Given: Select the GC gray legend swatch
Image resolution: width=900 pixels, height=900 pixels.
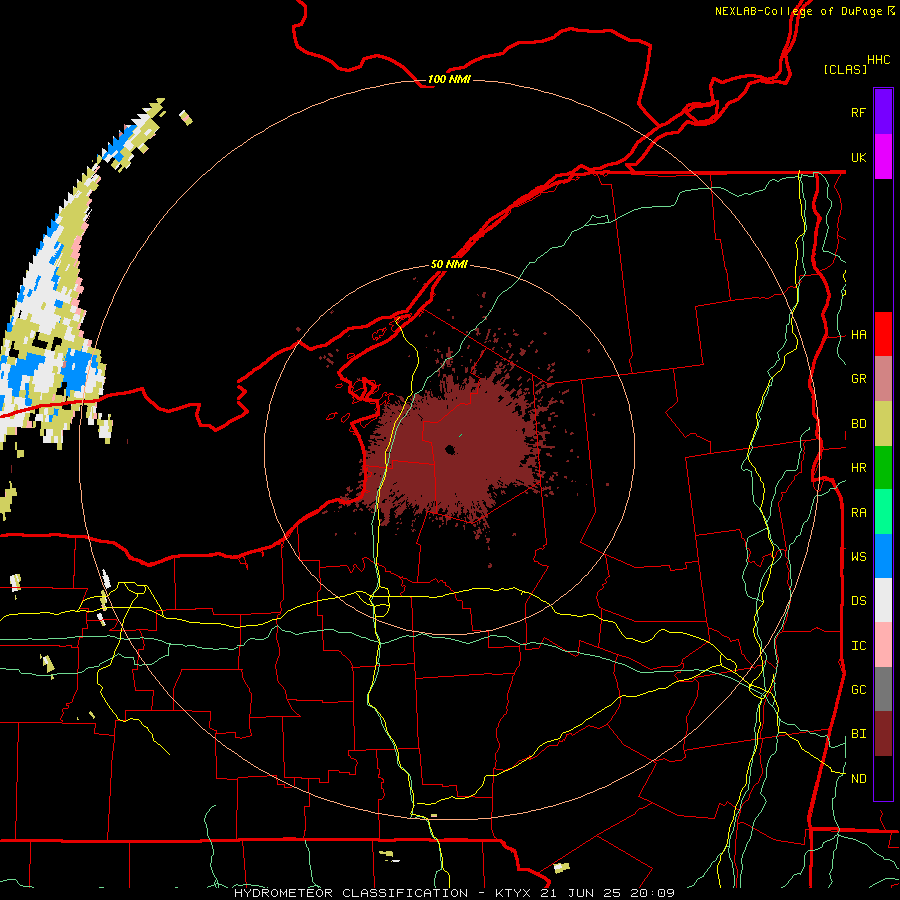Looking at the screenshot, I should [883, 689].
